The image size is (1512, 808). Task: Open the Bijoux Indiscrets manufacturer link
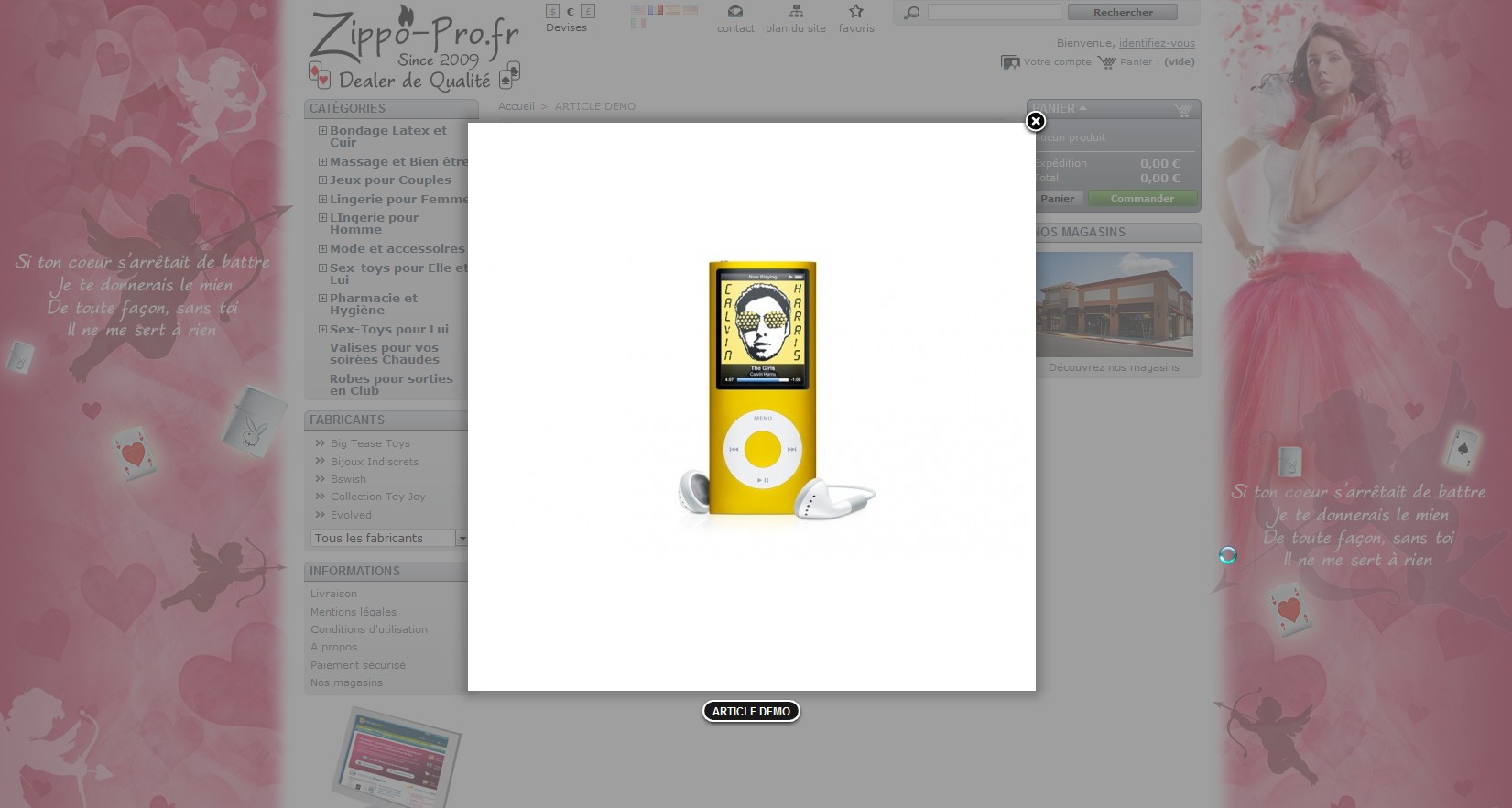(x=375, y=462)
